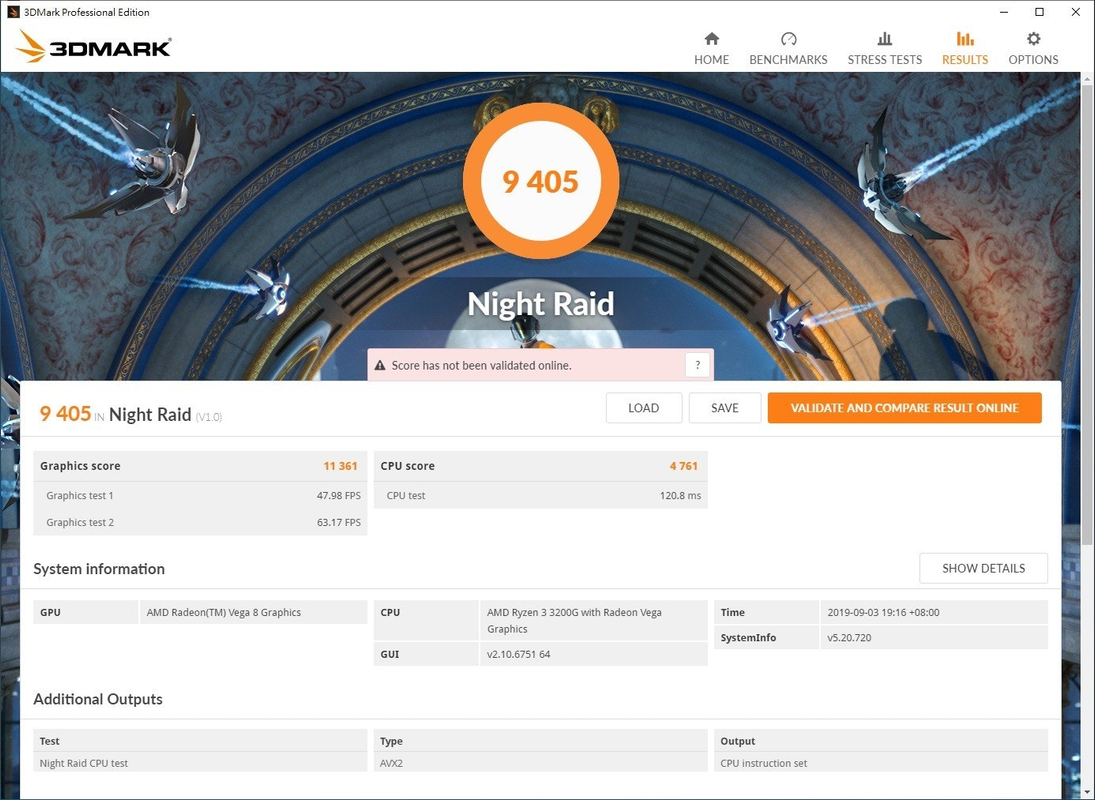Open the HOME tab label

tap(712, 60)
